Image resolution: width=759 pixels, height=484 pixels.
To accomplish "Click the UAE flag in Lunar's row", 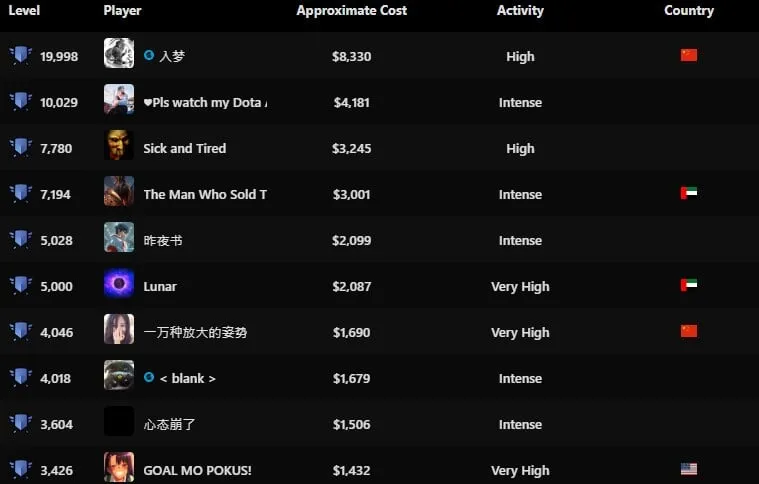I will pos(689,285).
